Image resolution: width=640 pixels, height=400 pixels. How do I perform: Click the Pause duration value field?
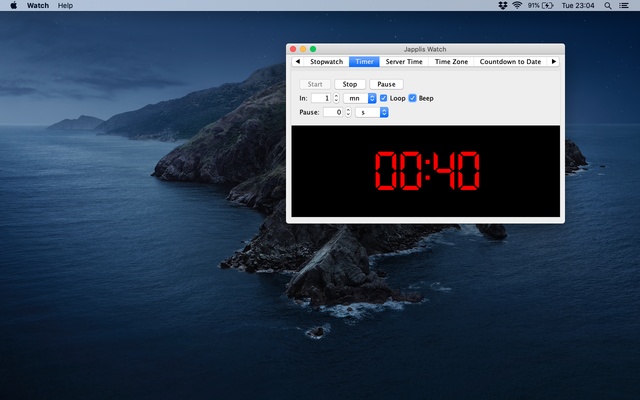click(x=333, y=112)
